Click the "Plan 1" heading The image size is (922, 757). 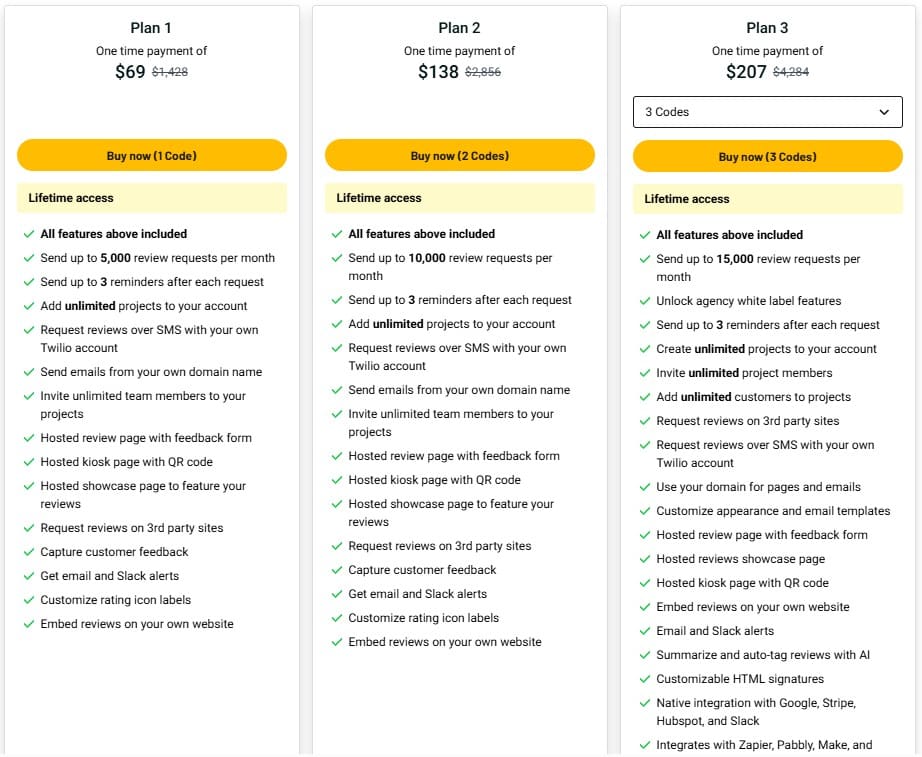(152, 28)
